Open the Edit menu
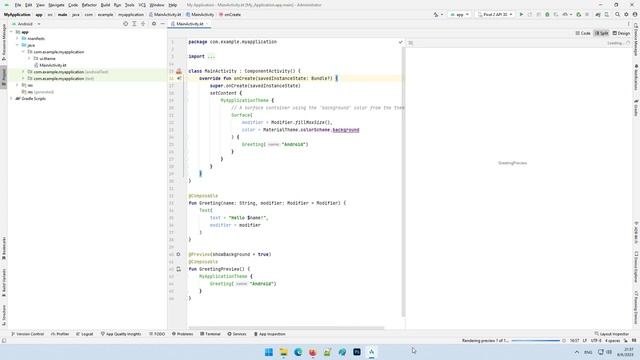Screen dimensions: 640x360 [29, 5]
